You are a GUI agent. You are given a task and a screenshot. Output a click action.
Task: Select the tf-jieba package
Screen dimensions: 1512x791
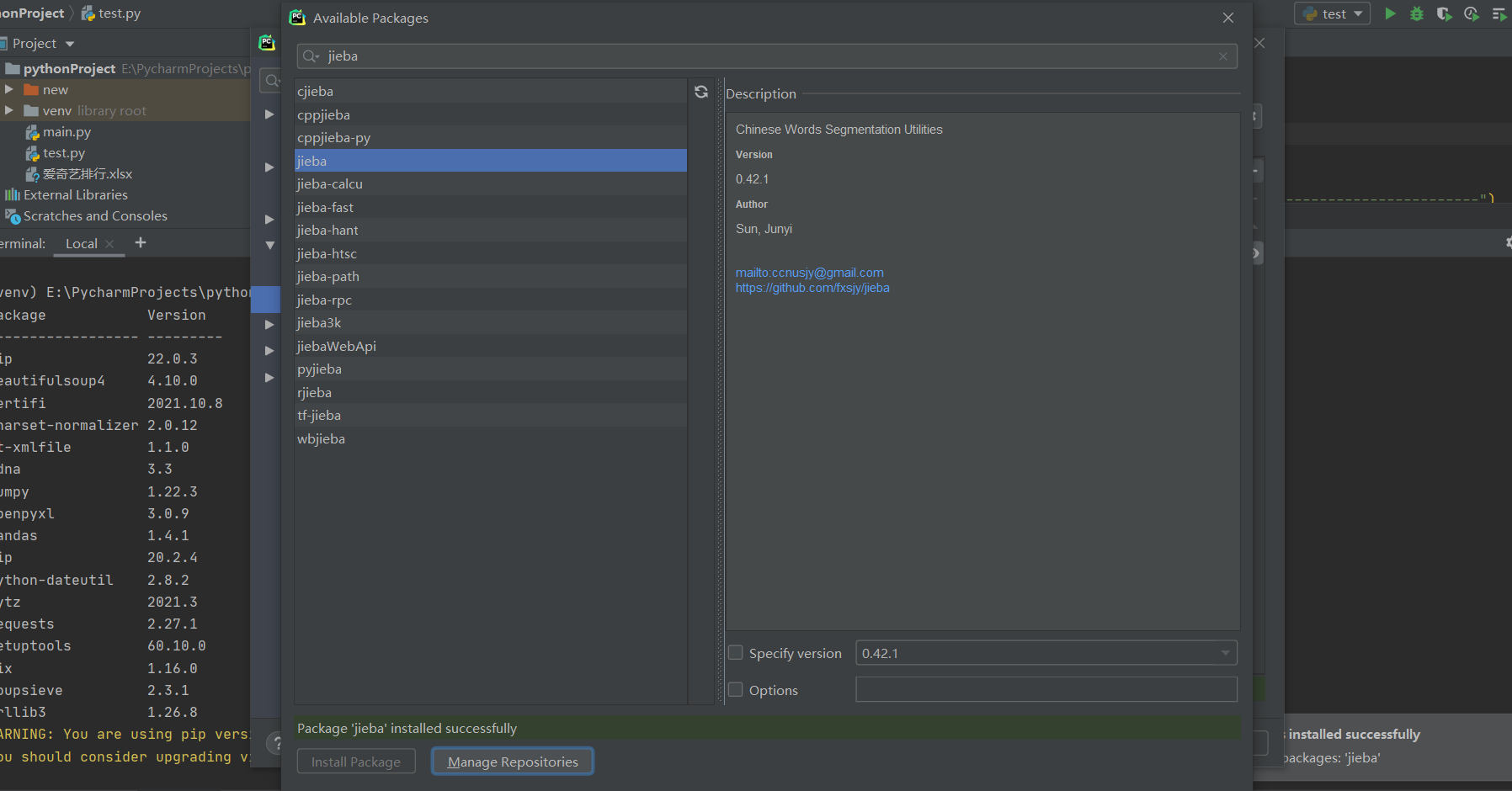[x=491, y=416]
